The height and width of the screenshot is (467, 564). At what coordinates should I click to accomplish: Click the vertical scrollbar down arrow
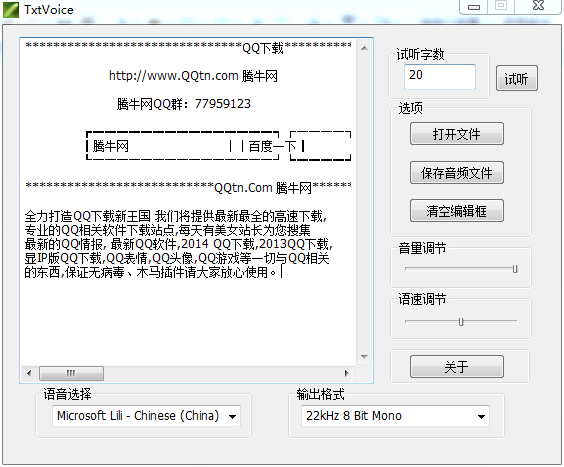tap(364, 357)
